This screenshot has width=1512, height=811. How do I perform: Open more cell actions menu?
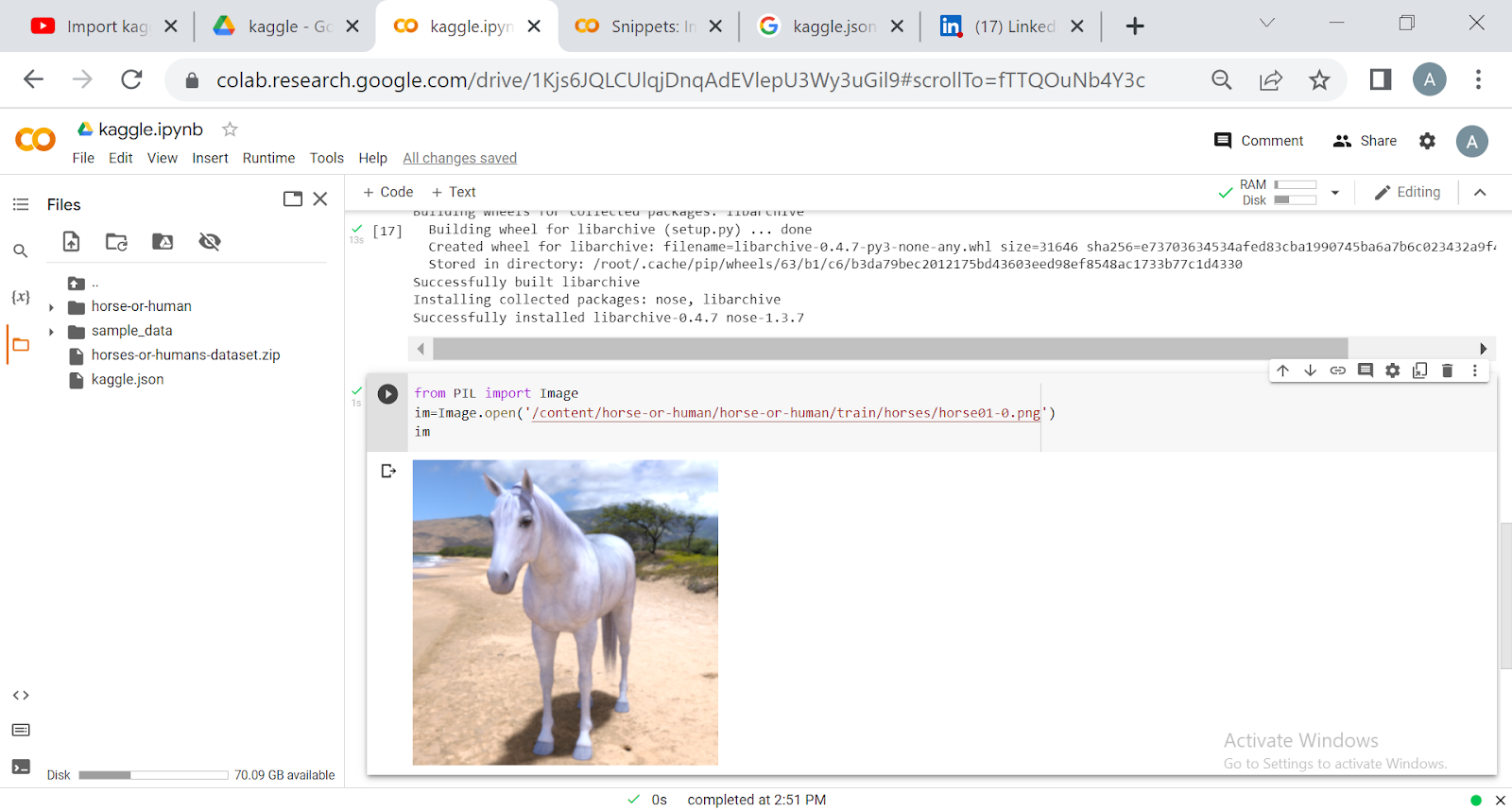(x=1474, y=371)
